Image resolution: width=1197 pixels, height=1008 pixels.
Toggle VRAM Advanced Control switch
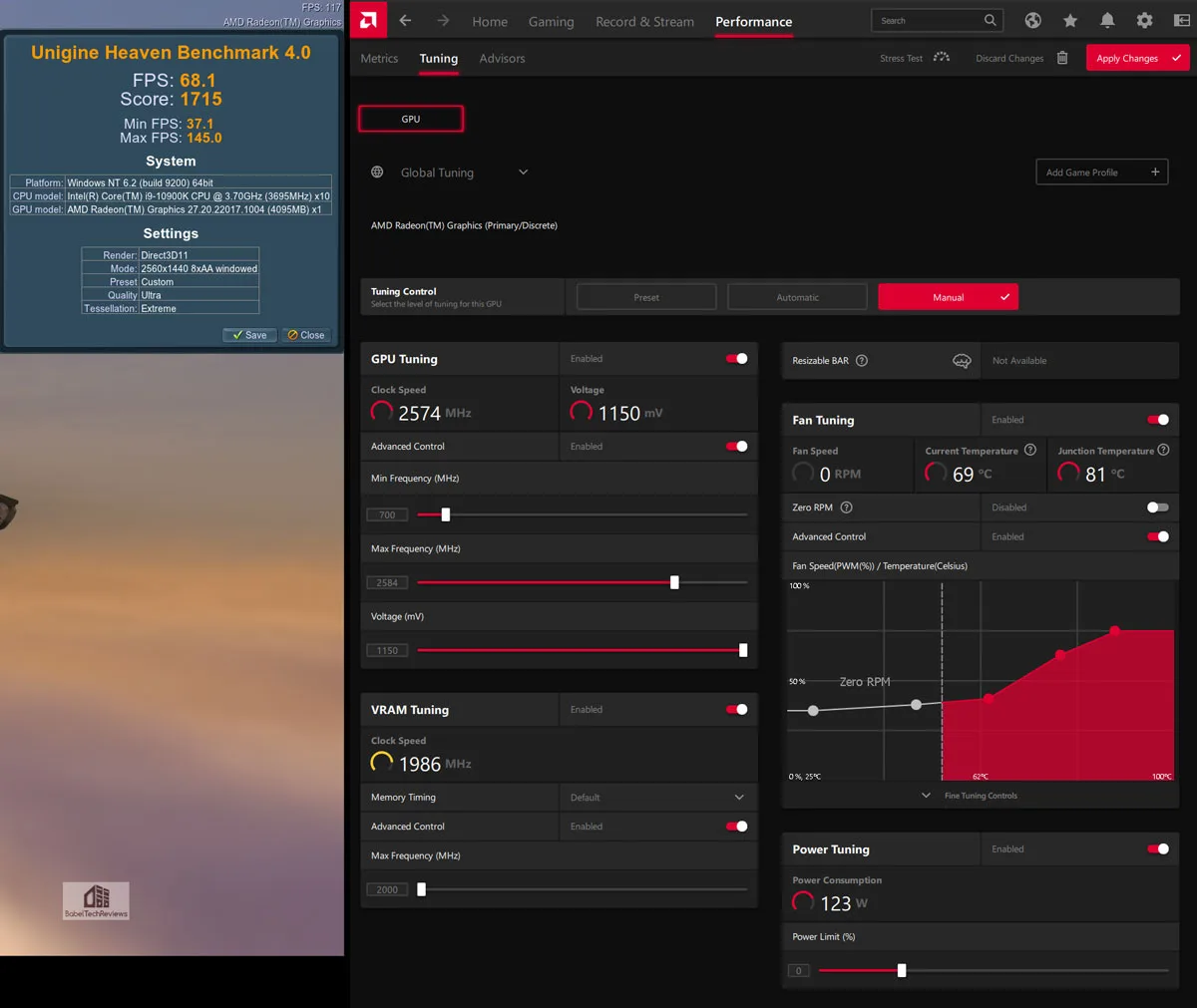pos(737,827)
